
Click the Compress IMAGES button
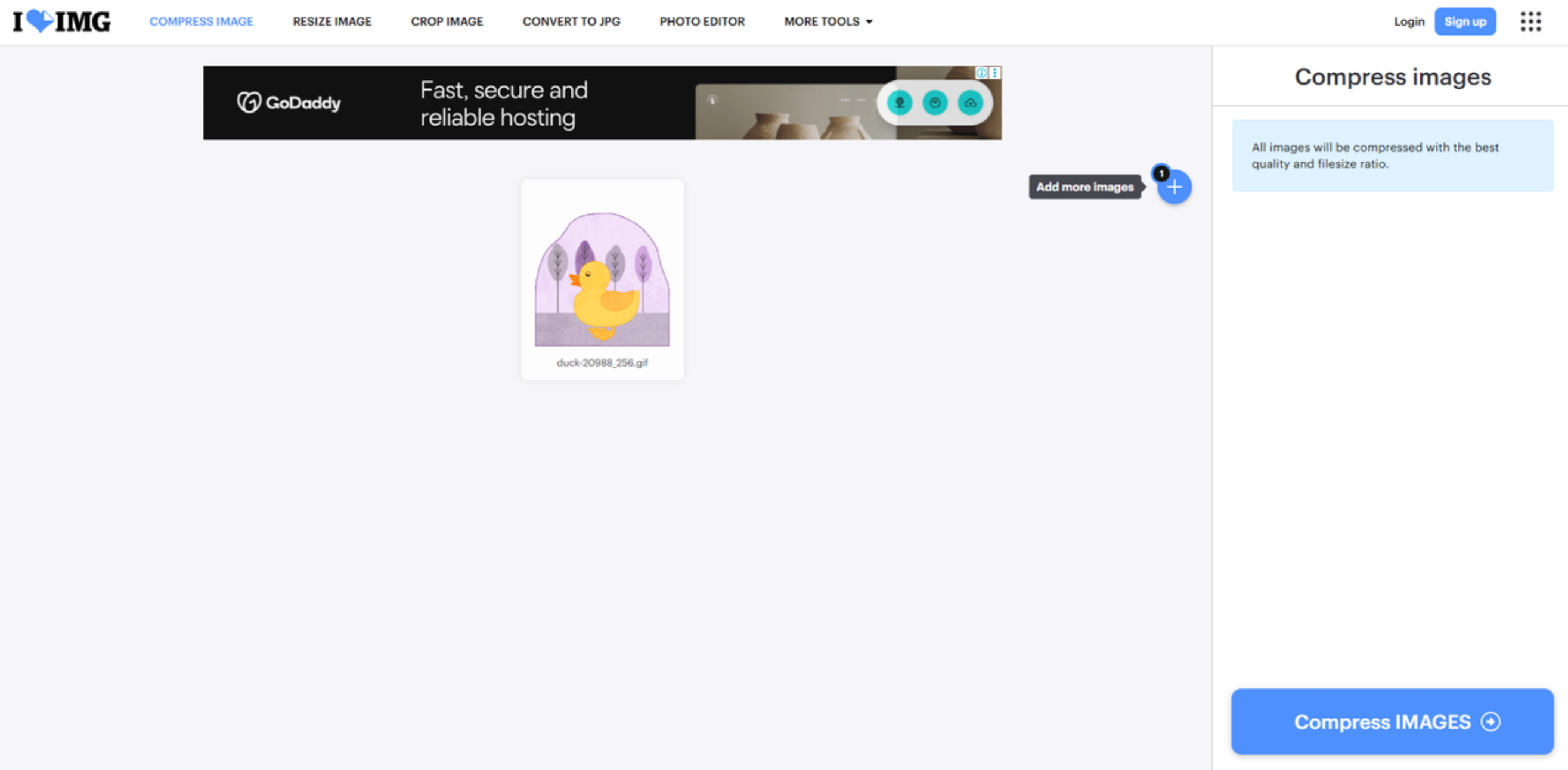1393,722
